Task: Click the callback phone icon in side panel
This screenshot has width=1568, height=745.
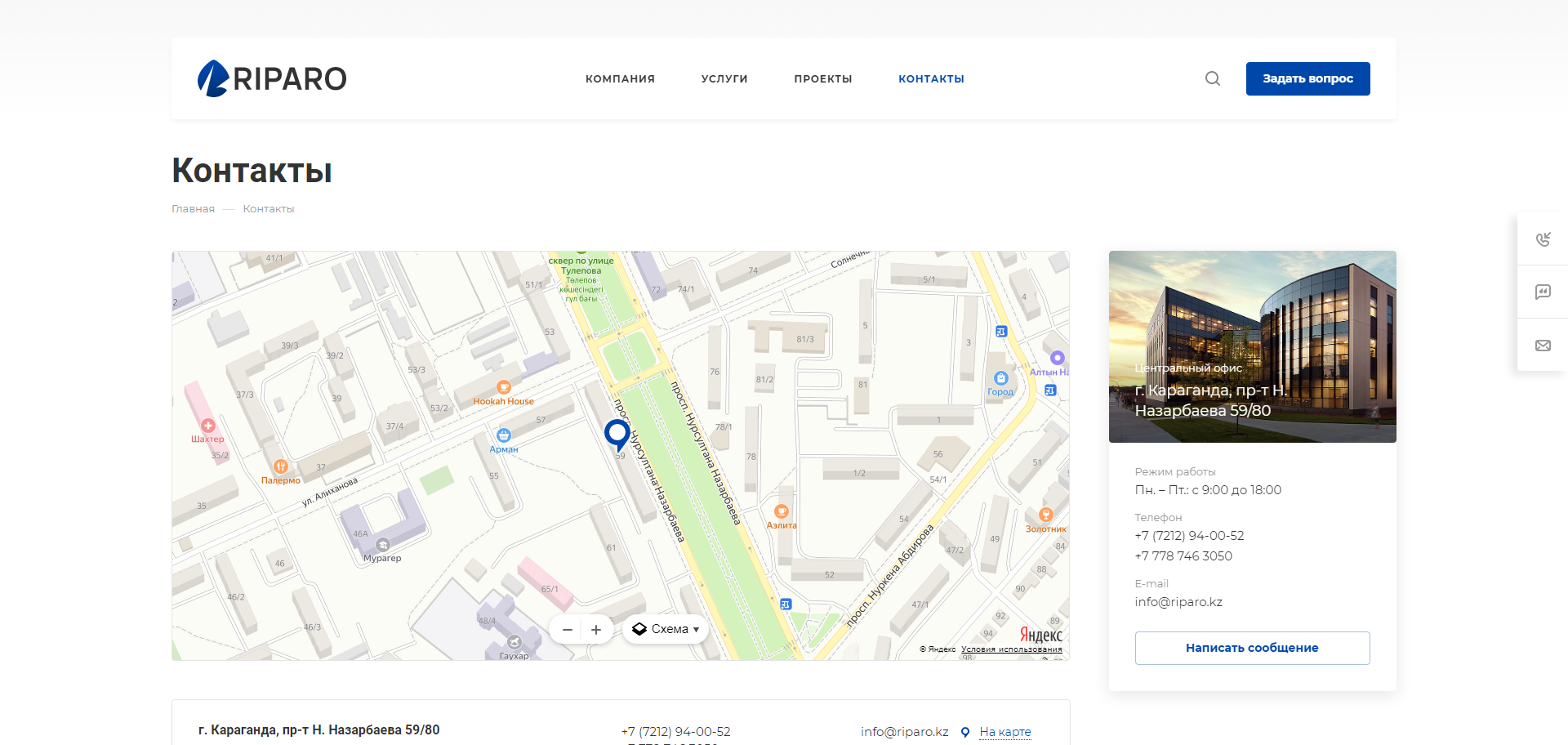Action: coord(1543,239)
